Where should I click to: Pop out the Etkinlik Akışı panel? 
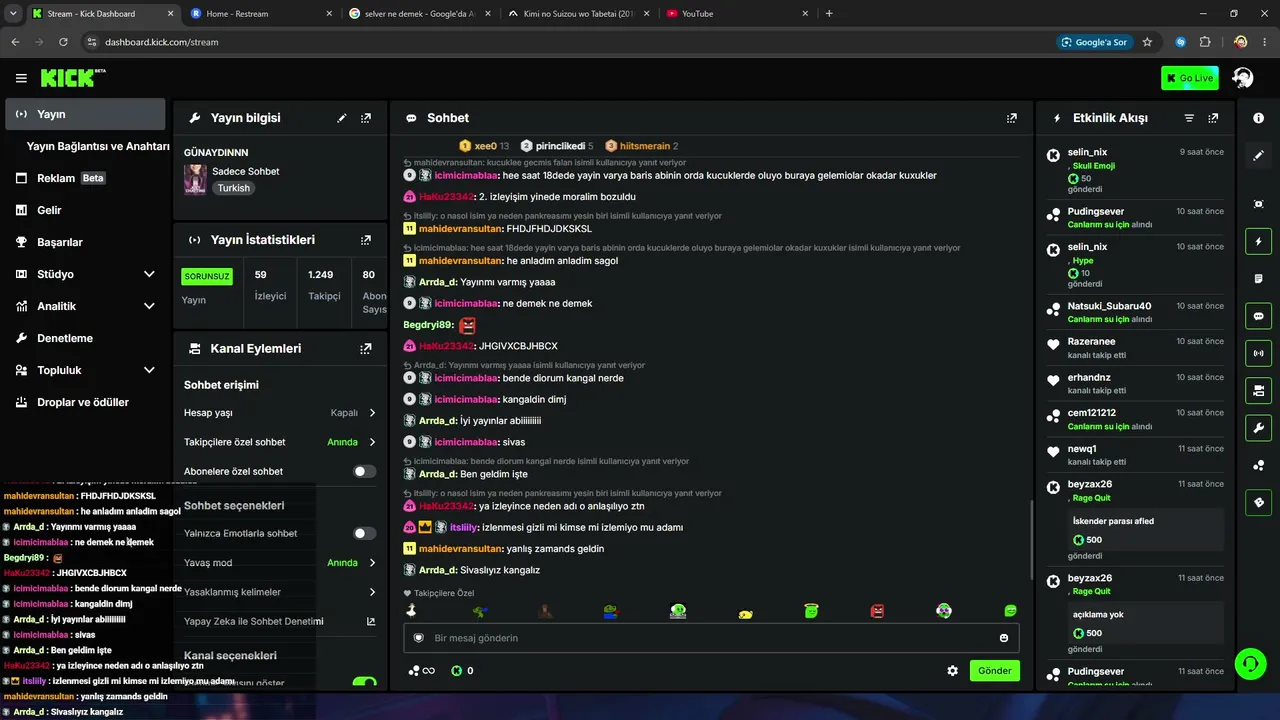1213,118
